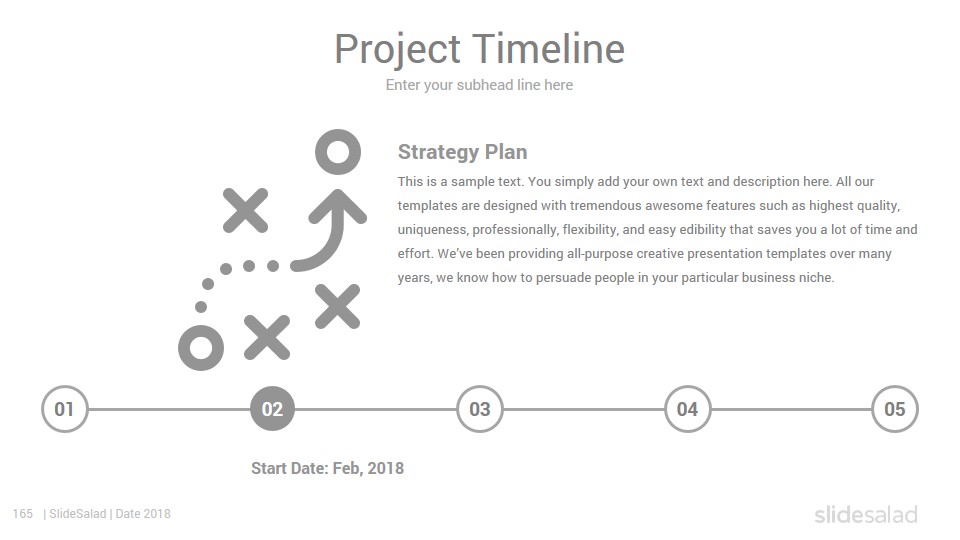Screen dimensions: 960x540
Task: Click the 'Enter your subhead line here' text
Action: [479, 85]
